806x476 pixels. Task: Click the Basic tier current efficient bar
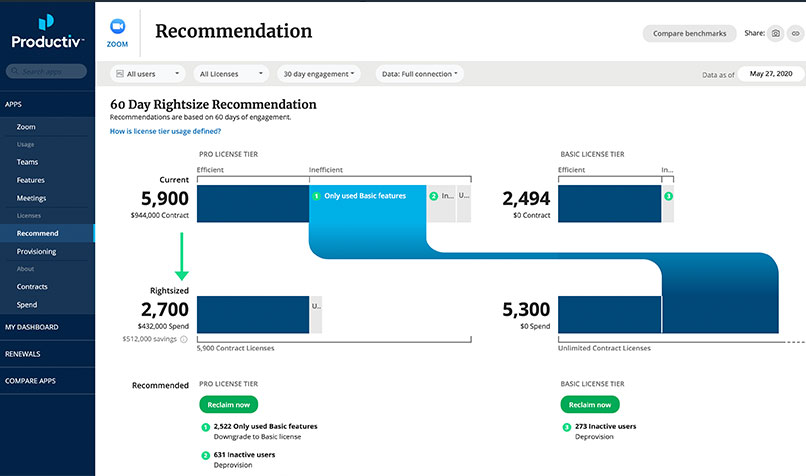(x=610, y=204)
